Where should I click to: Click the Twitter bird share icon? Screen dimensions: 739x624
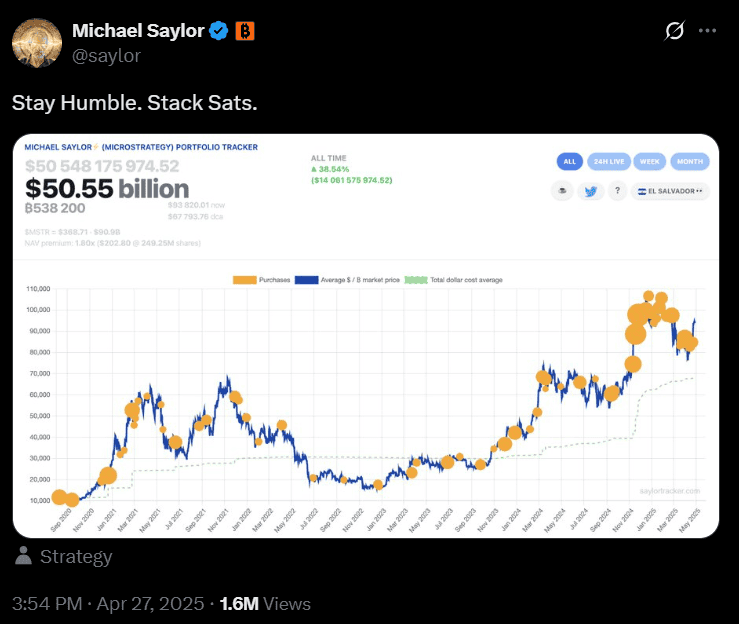(591, 191)
